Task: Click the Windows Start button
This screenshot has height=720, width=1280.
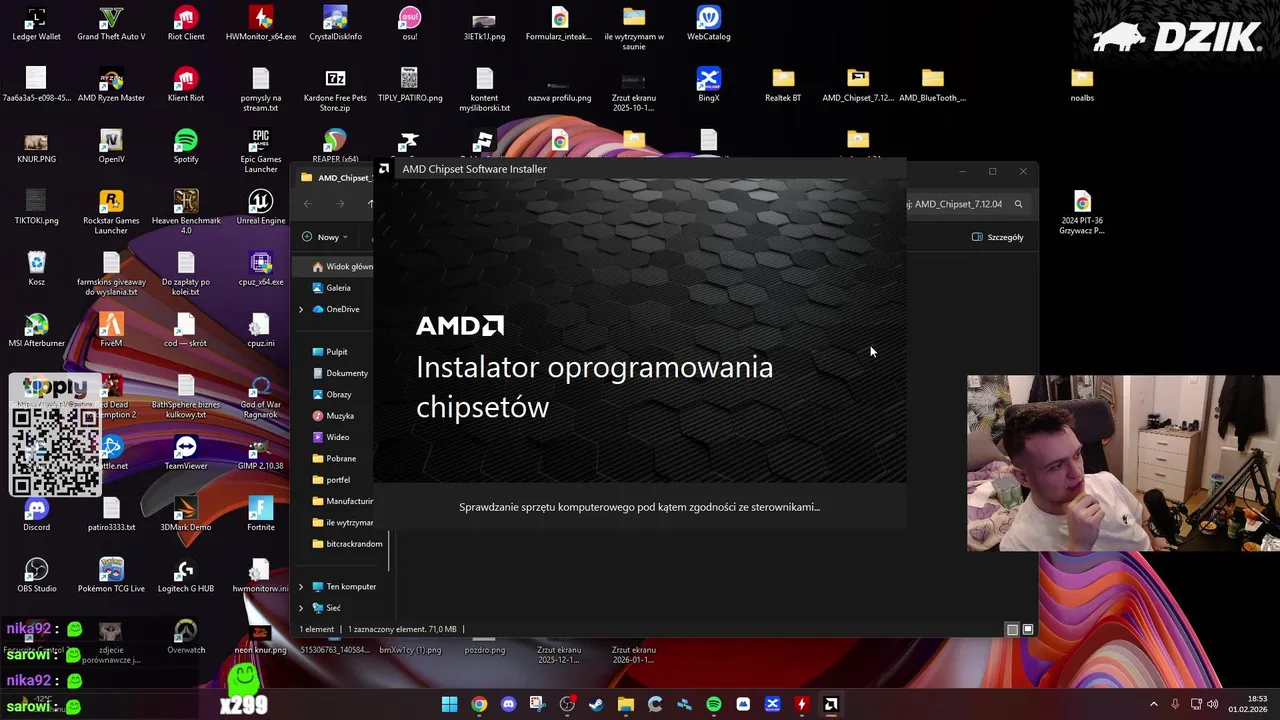Action: point(450,704)
